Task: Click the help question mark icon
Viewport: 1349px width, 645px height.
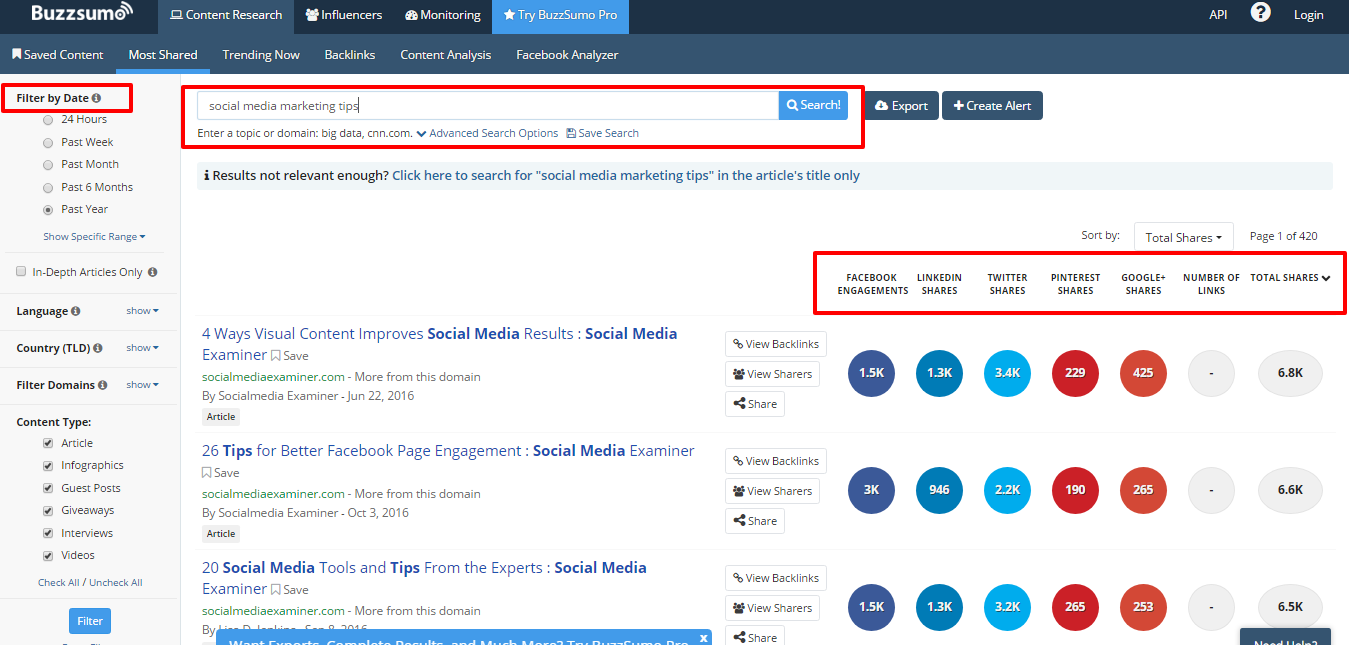Action: click(1260, 13)
